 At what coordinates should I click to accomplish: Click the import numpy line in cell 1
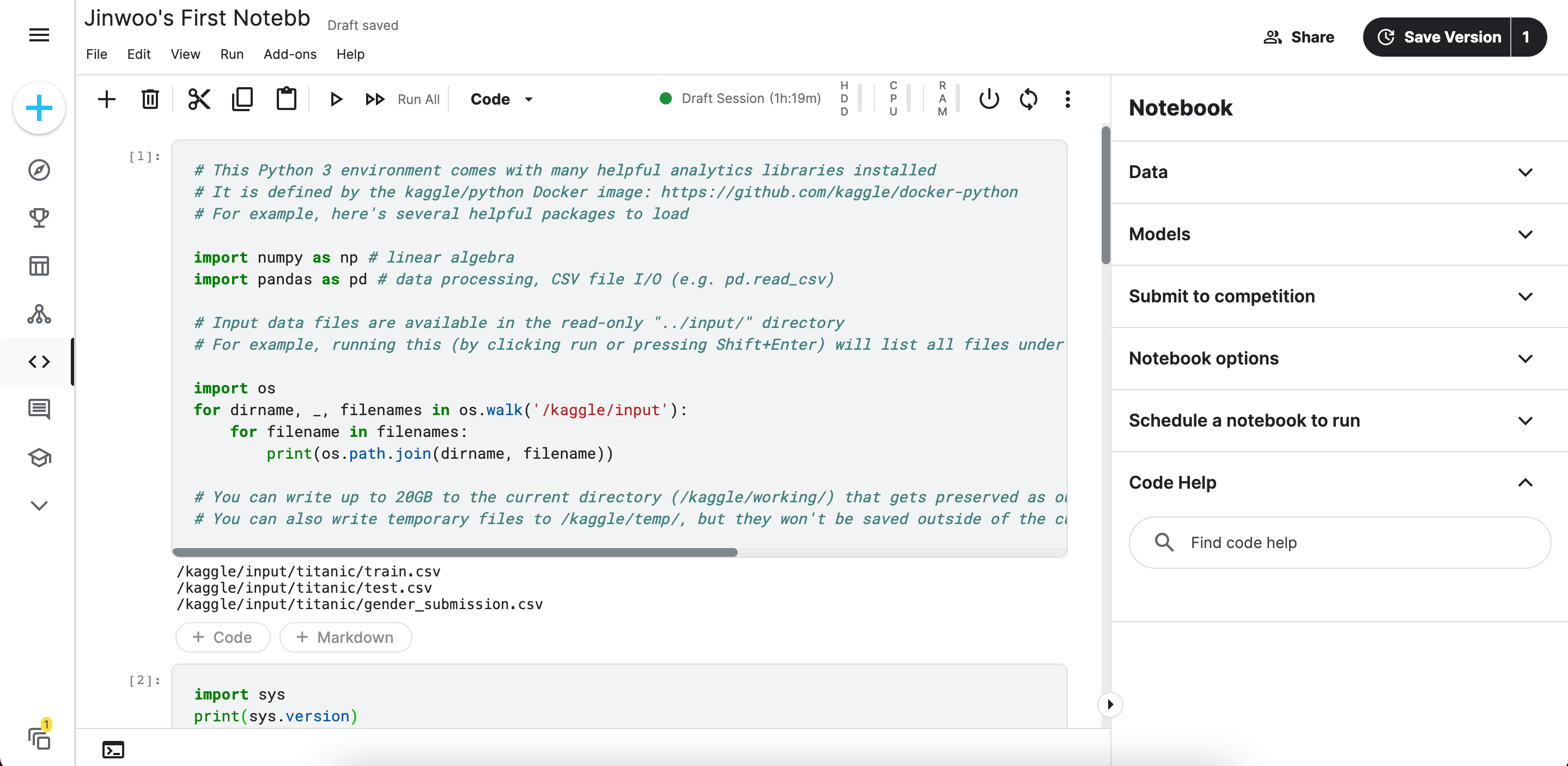[x=354, y=258]
